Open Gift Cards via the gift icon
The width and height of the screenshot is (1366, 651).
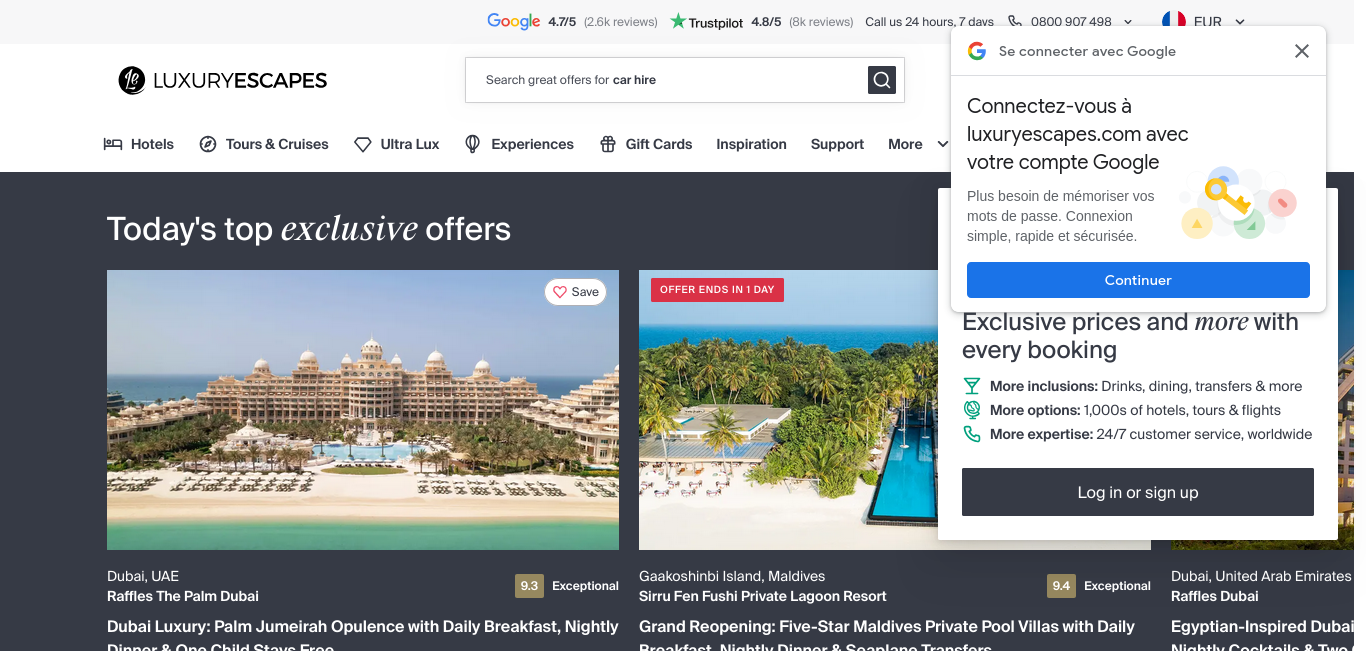pos(608,144)
